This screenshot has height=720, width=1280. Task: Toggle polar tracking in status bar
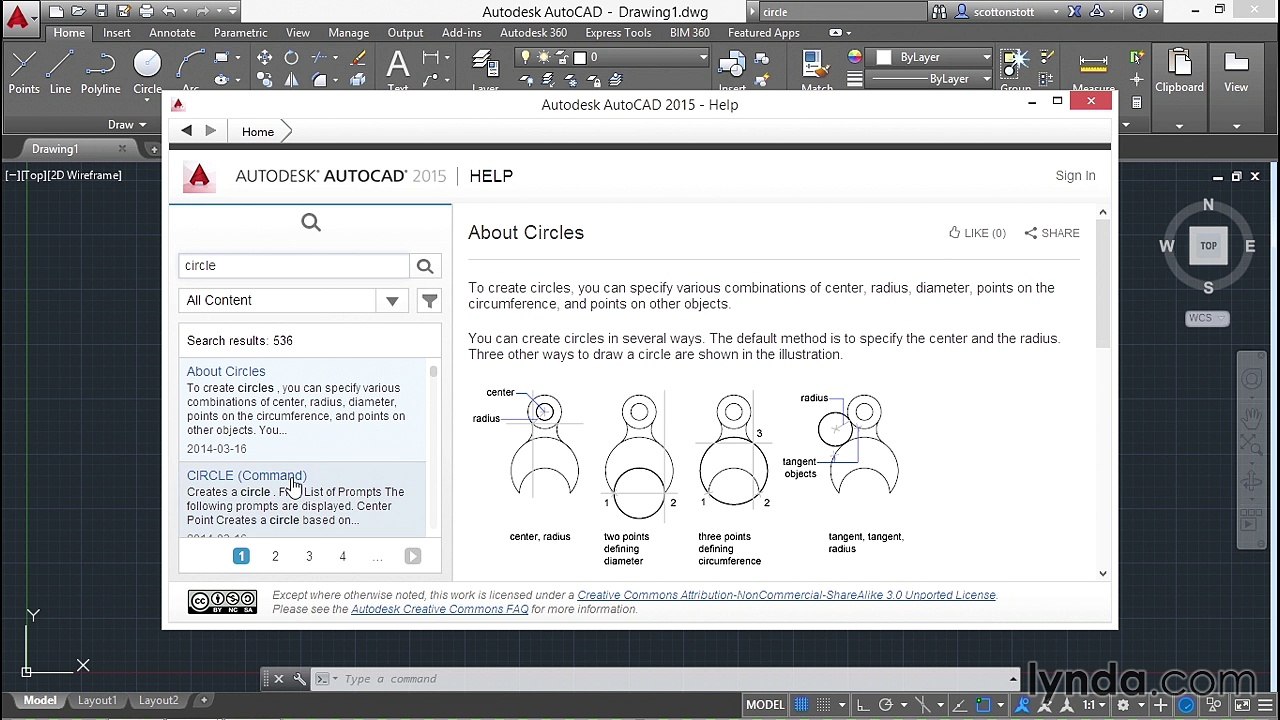point(886,705)
